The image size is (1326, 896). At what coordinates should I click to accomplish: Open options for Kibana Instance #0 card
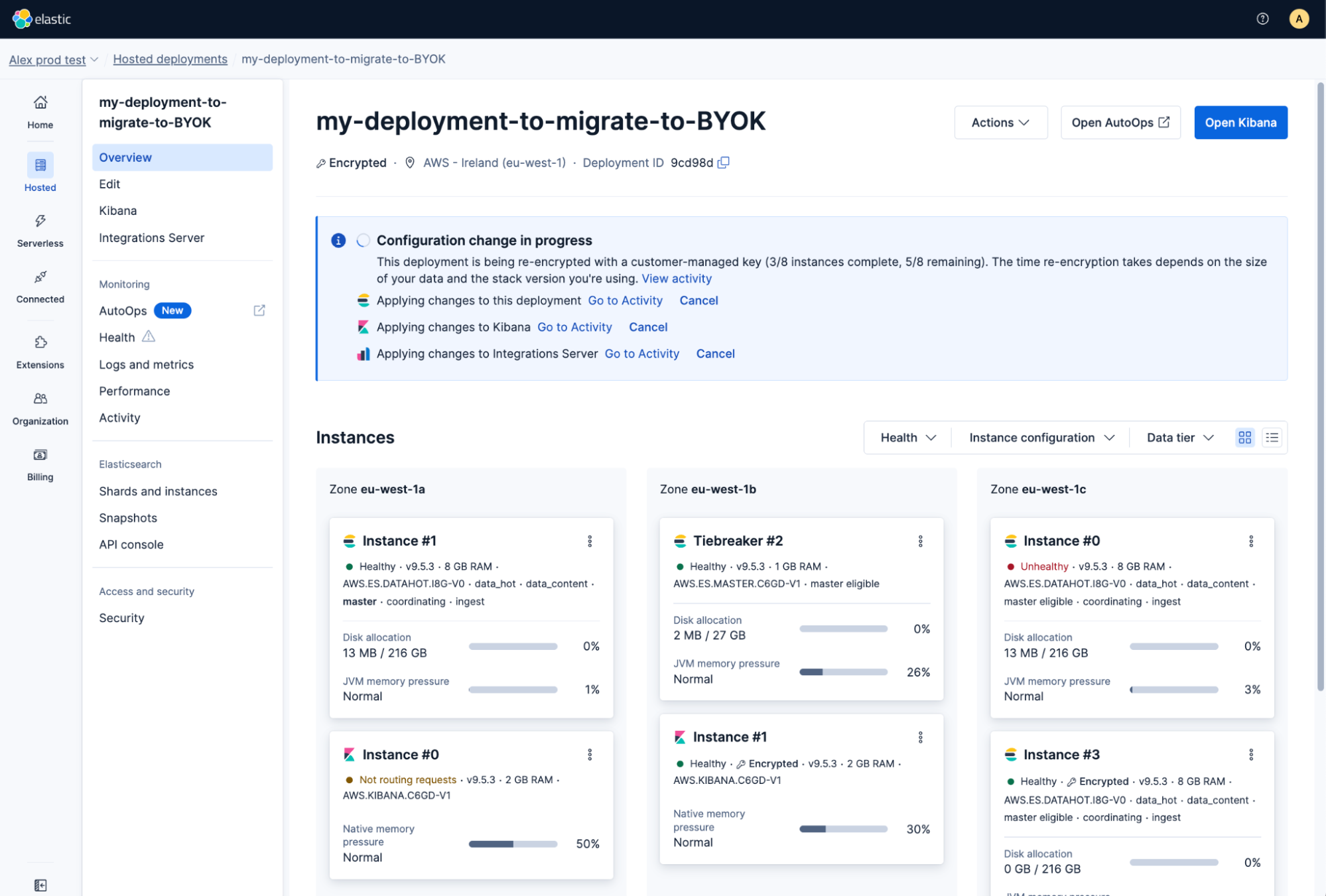[590, 755]
